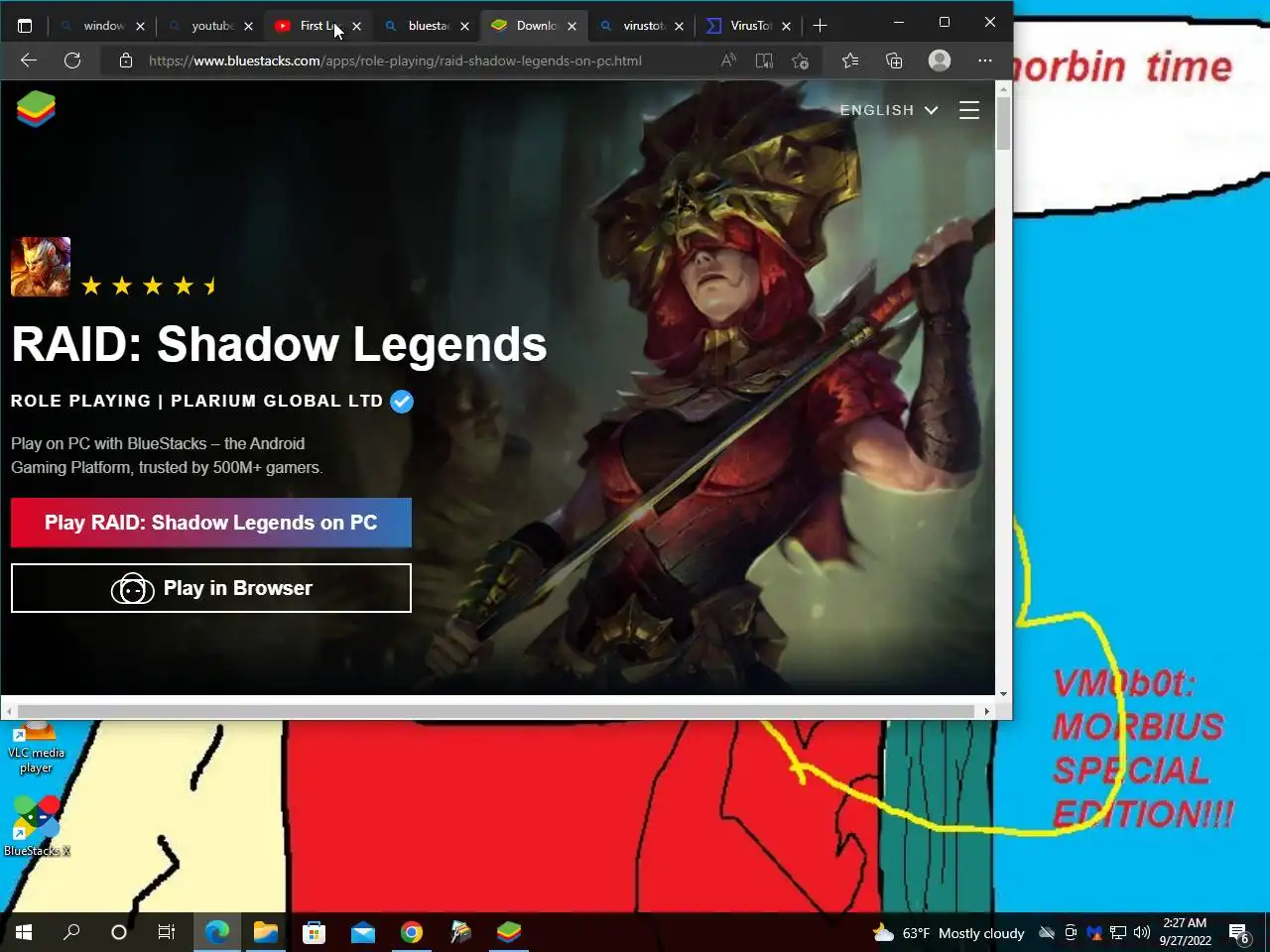Click the vertical scrollbar thumb

[1003, 124]
